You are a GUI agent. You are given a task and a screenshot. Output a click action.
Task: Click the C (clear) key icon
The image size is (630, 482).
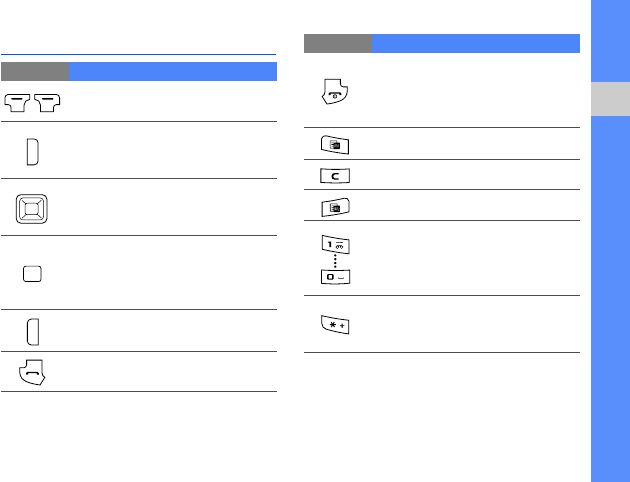tap(333, 176)
